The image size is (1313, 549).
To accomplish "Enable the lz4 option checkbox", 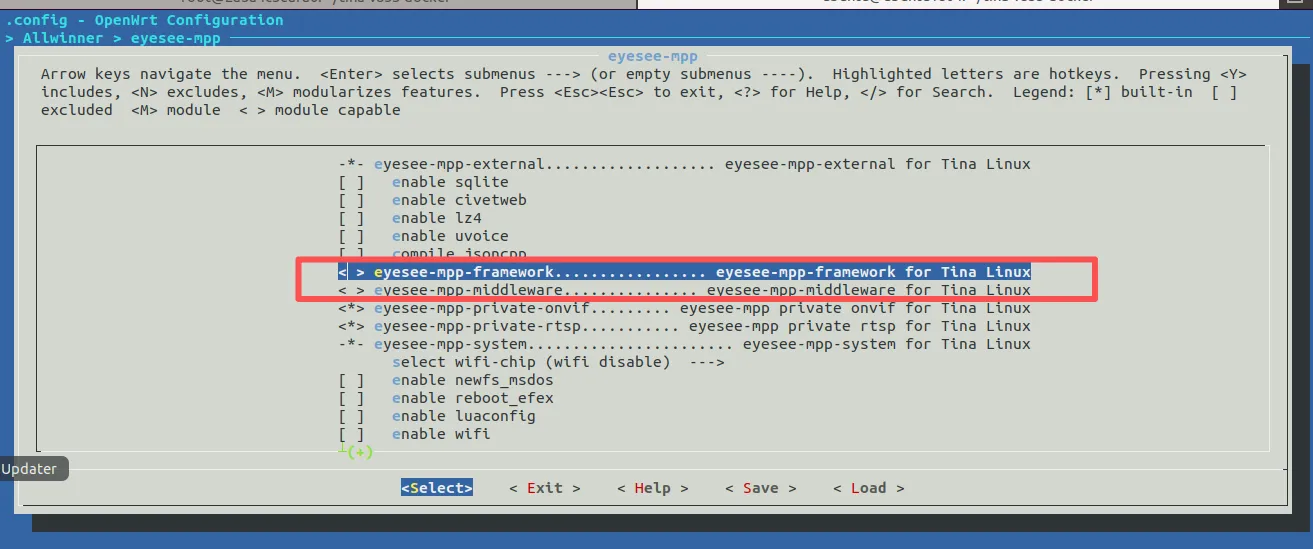I will (351, 218).
